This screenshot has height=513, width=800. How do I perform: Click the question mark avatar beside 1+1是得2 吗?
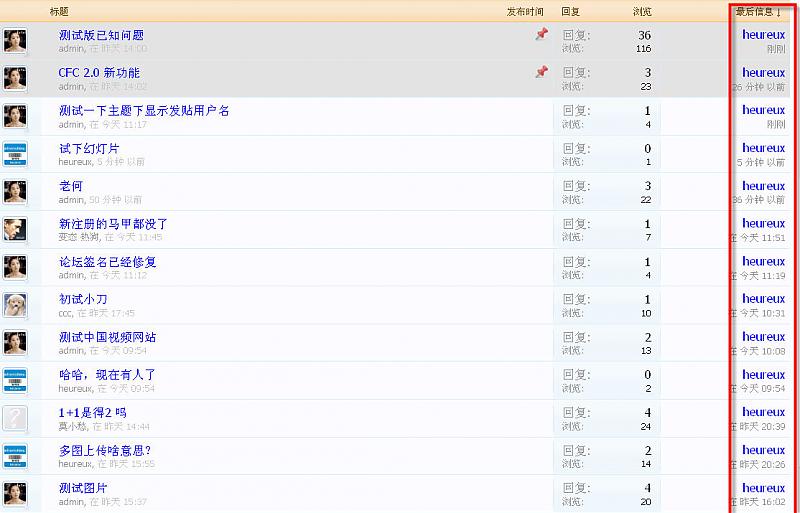point(15,418)
